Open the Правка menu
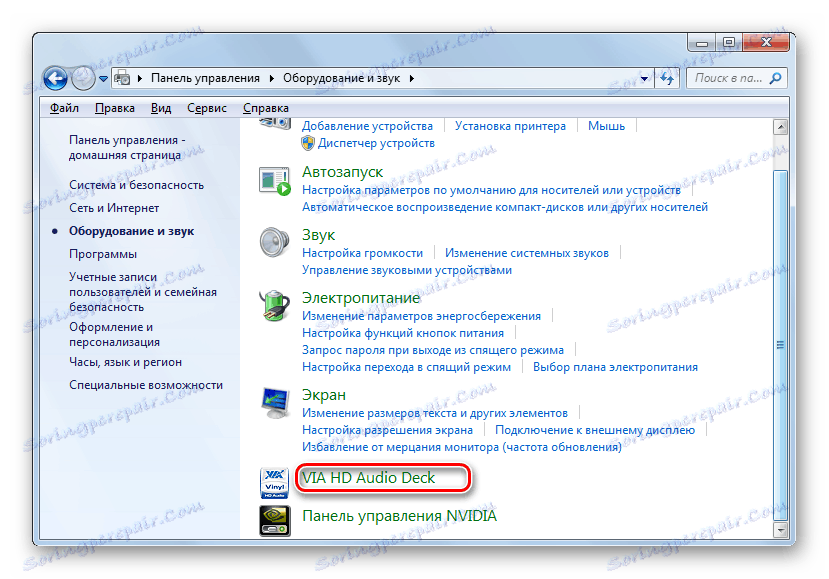The height and width of the screenshot is (579, 829). (115, 108)
